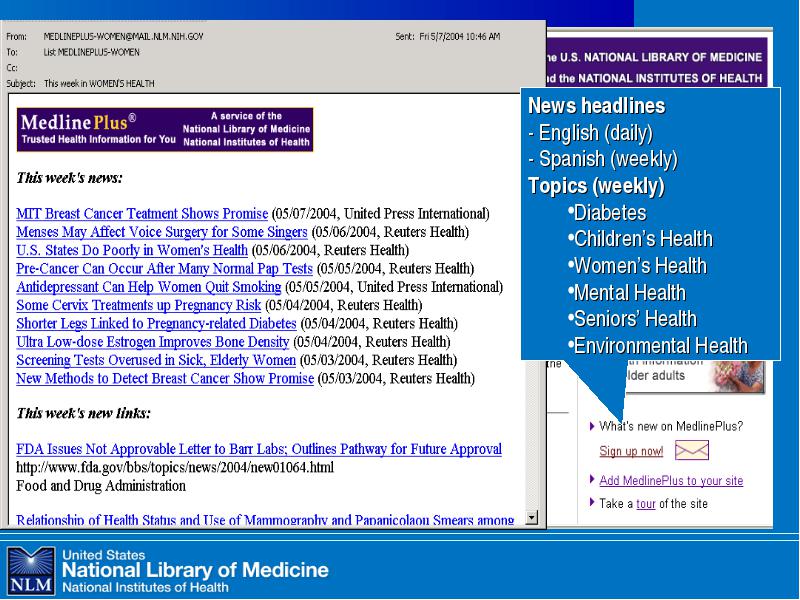Click the "This week's news:" heading

69,178
